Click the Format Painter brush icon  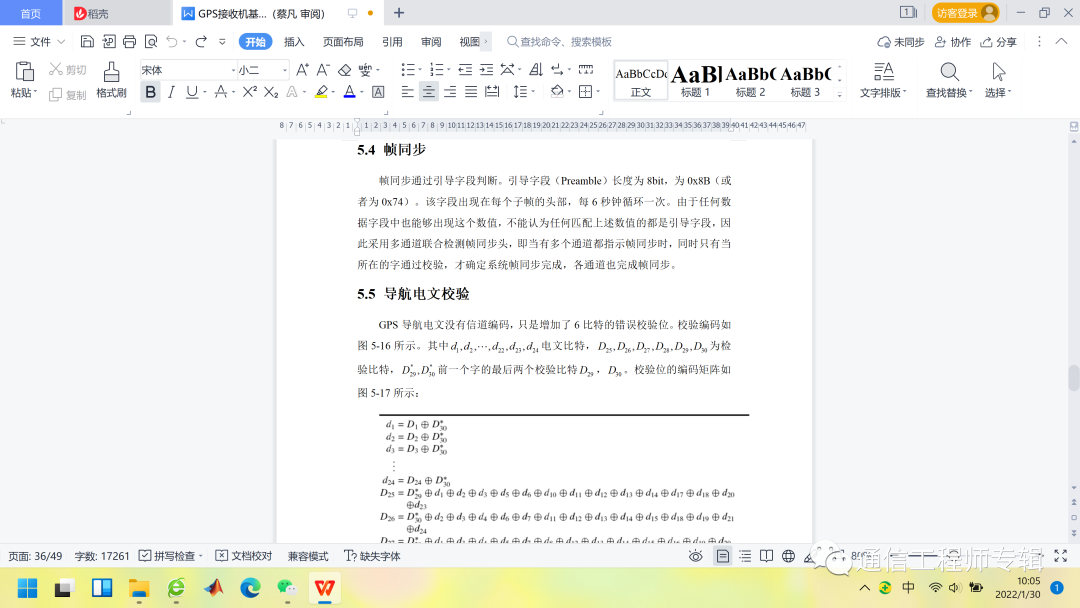tap(111, 73)
